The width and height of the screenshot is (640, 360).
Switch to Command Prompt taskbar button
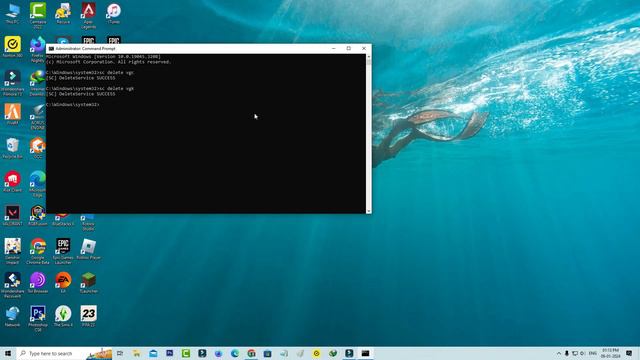(365, 353)
